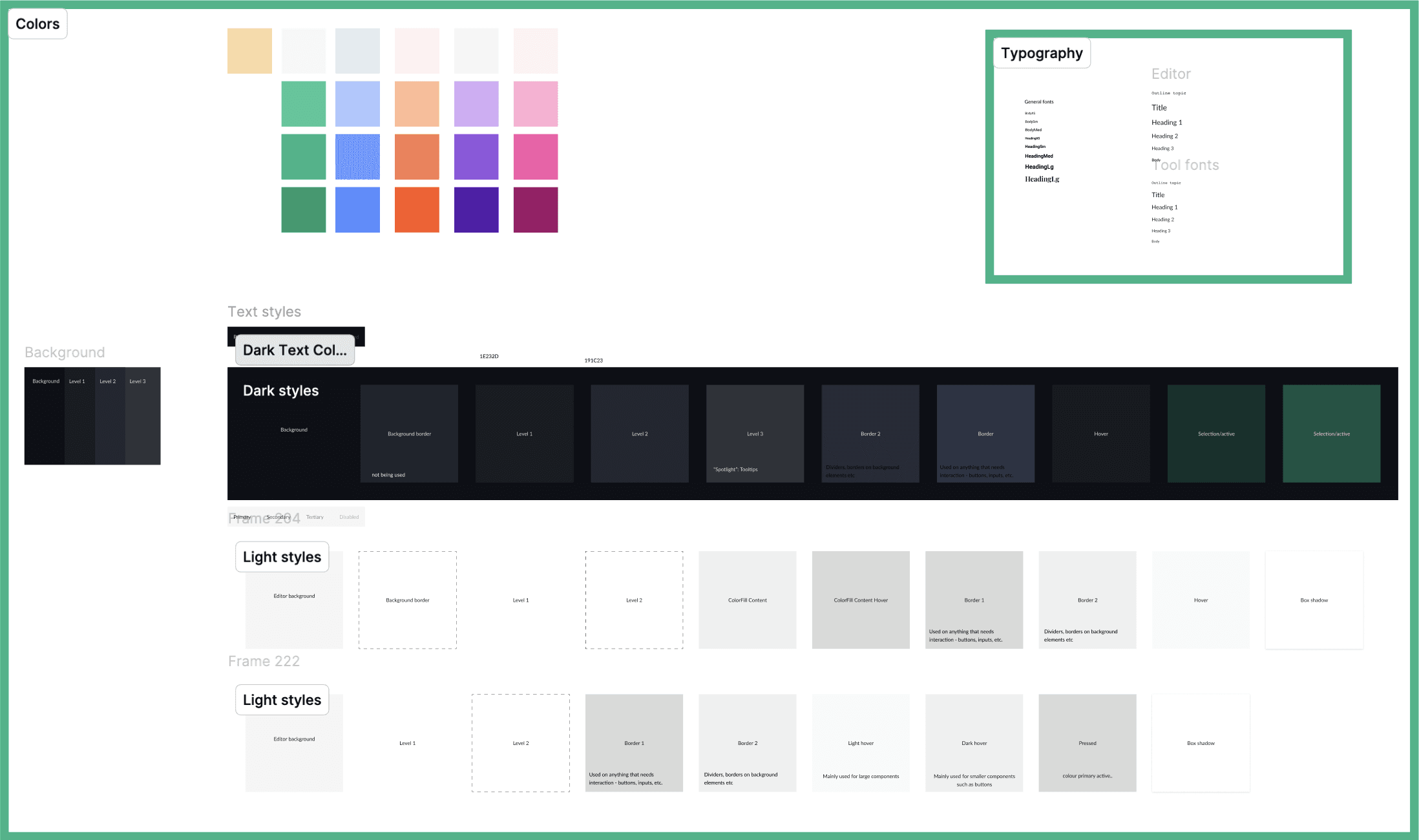Select the bright orange color swatch
This screenshot has height=840, width=1419.
pyautogui.click(x=417, y=209)
